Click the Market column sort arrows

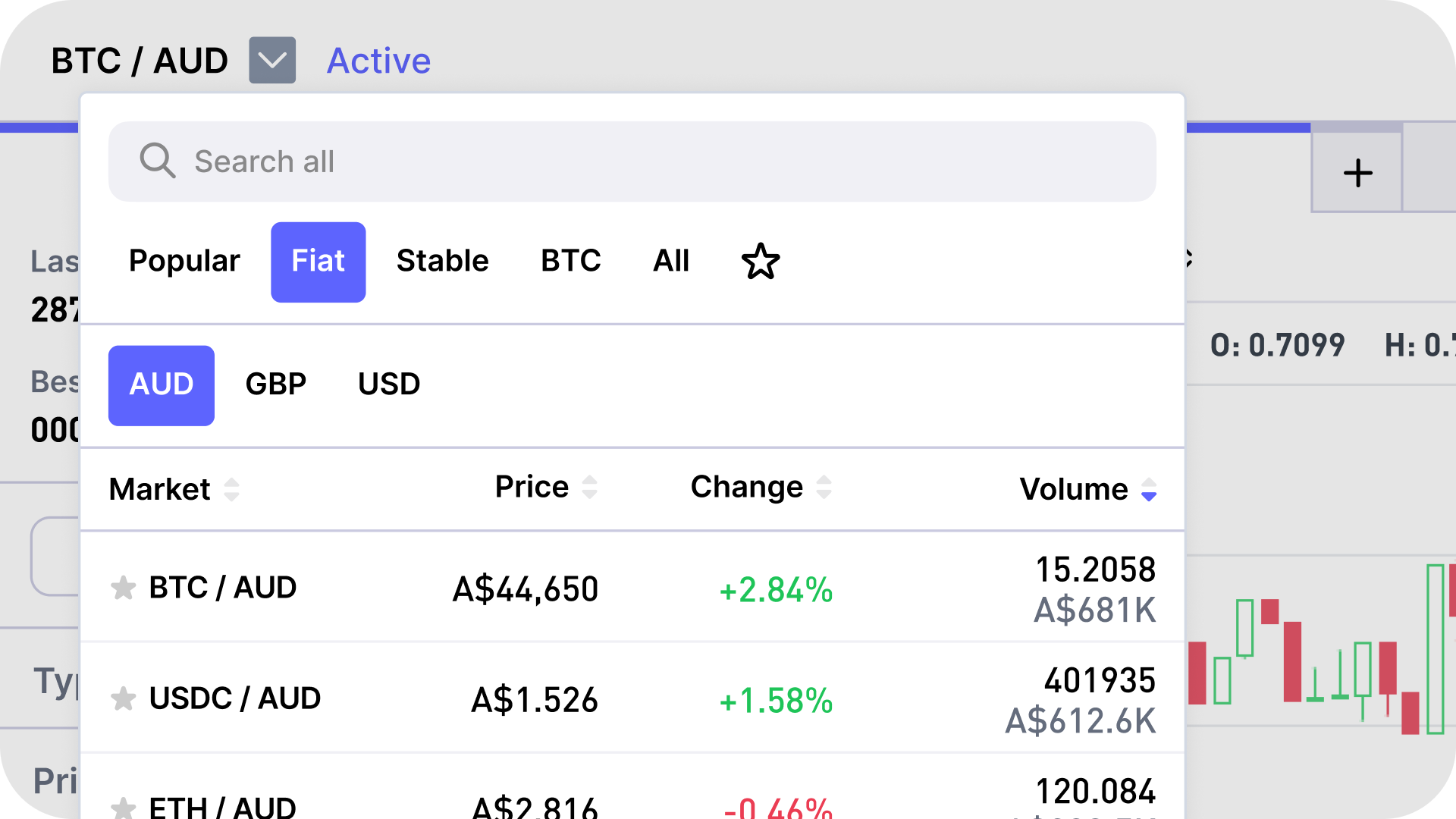[x=232, y=489]
